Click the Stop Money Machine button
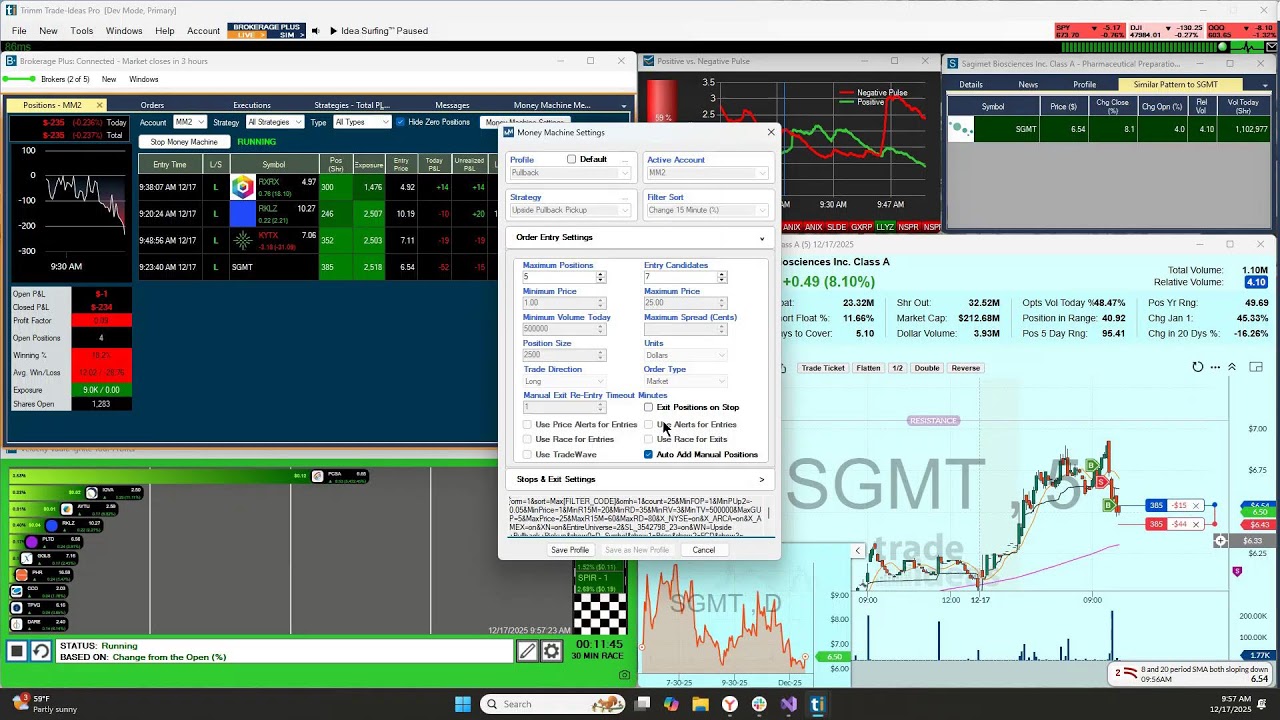The width and height of the screenshot is (1280, 720). [184, 142]
